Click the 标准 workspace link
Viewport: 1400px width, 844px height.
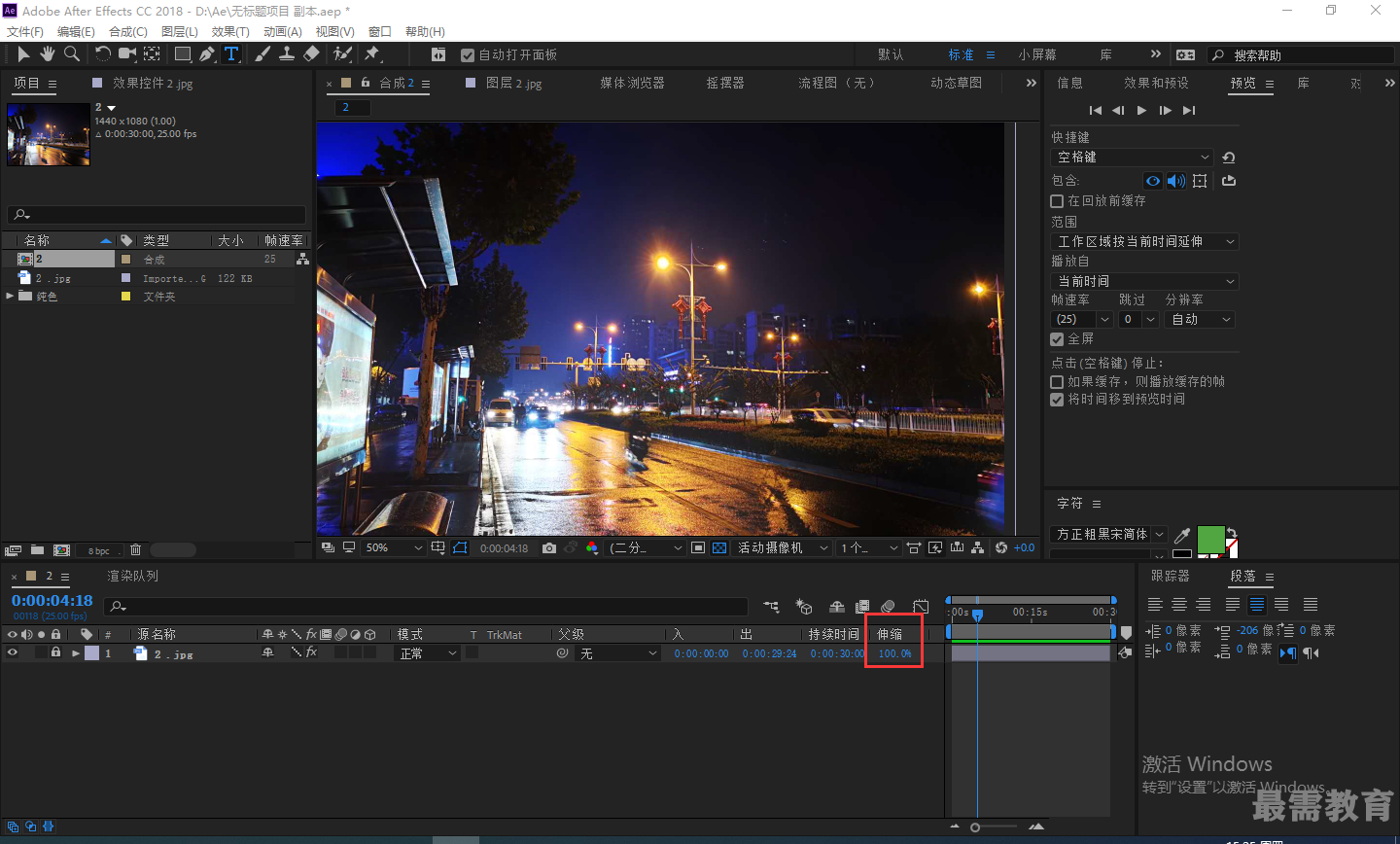(962, 55)
